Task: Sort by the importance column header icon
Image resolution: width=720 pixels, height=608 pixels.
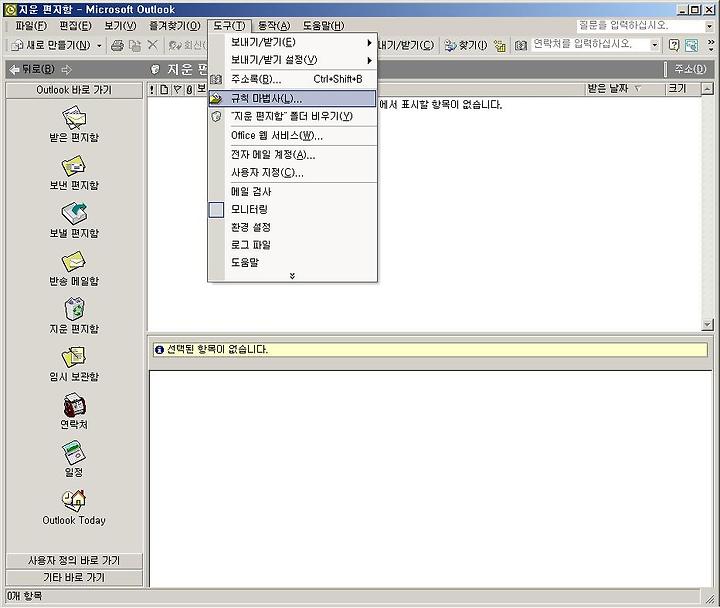Action: pos(152,90)
